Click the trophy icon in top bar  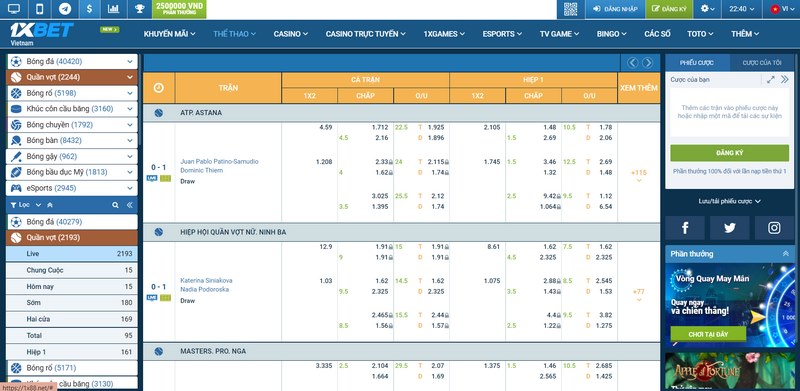pos(139,9)
